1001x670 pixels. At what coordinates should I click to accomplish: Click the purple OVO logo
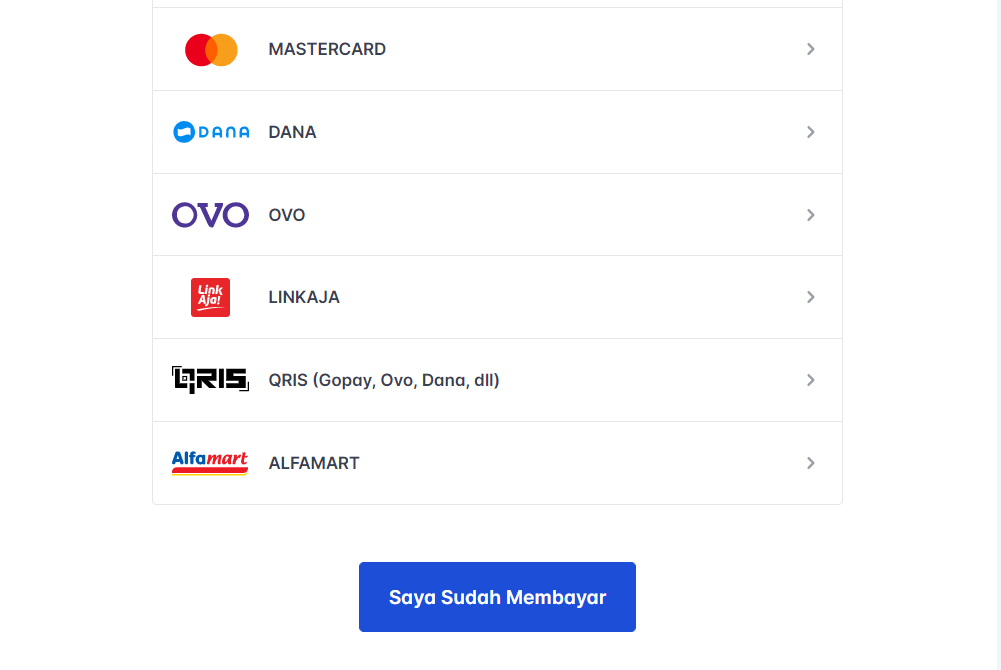(210, 215)
